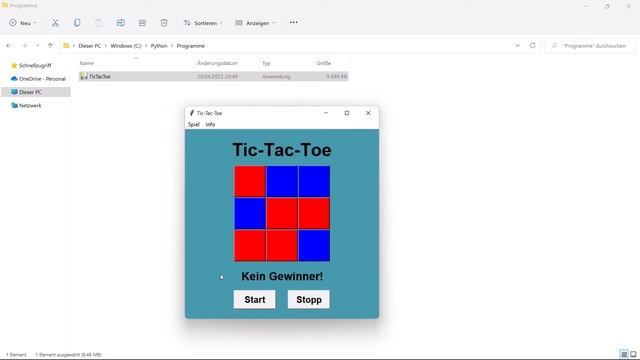This screenshot has height=360, width=640.
Task: Select OneDrive - Personal in navigation pane
Action: pyautogui.click(x=38, y=79)
